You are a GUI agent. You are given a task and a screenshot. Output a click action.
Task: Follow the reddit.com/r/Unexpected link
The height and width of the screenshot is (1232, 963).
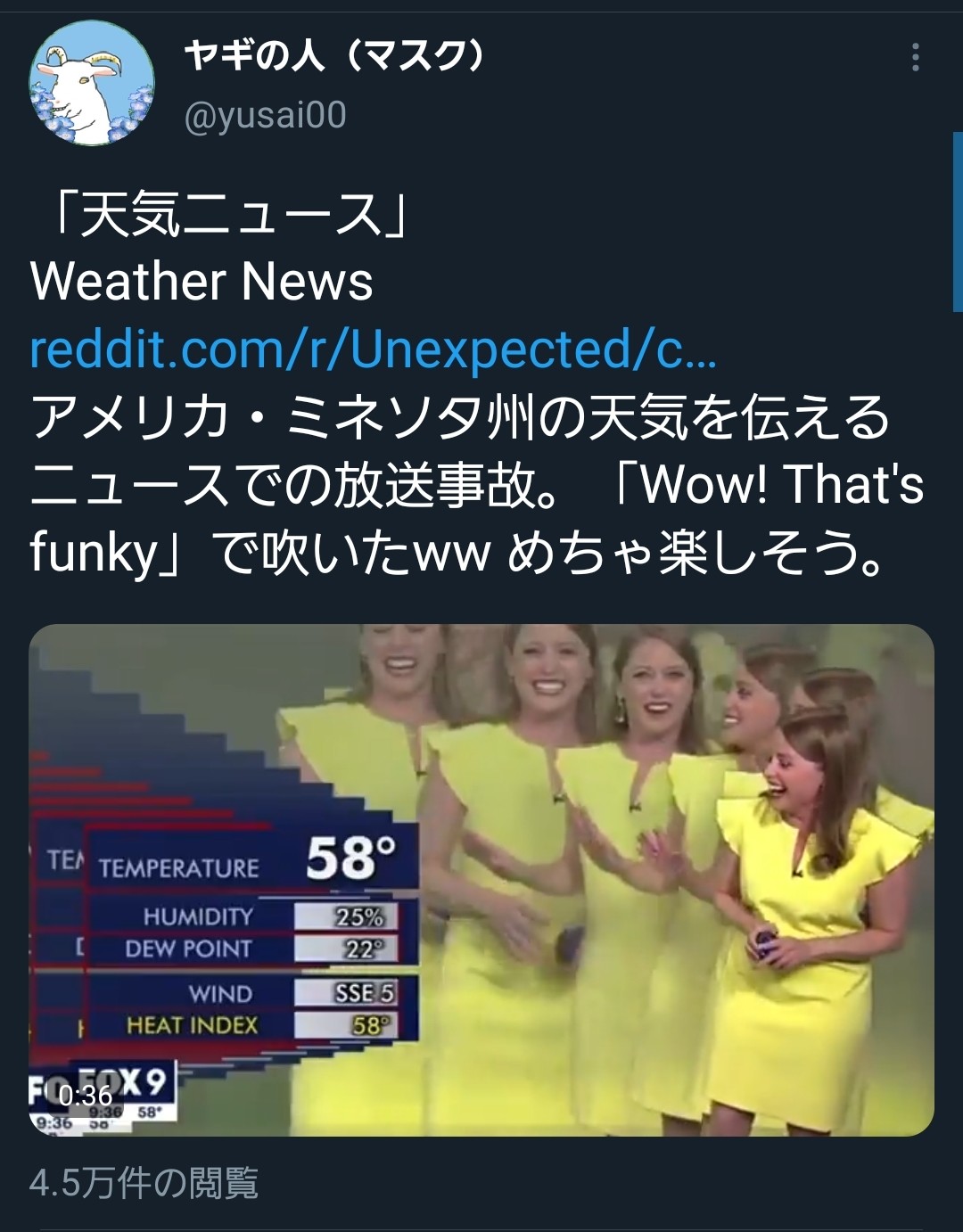pos(373,349)
